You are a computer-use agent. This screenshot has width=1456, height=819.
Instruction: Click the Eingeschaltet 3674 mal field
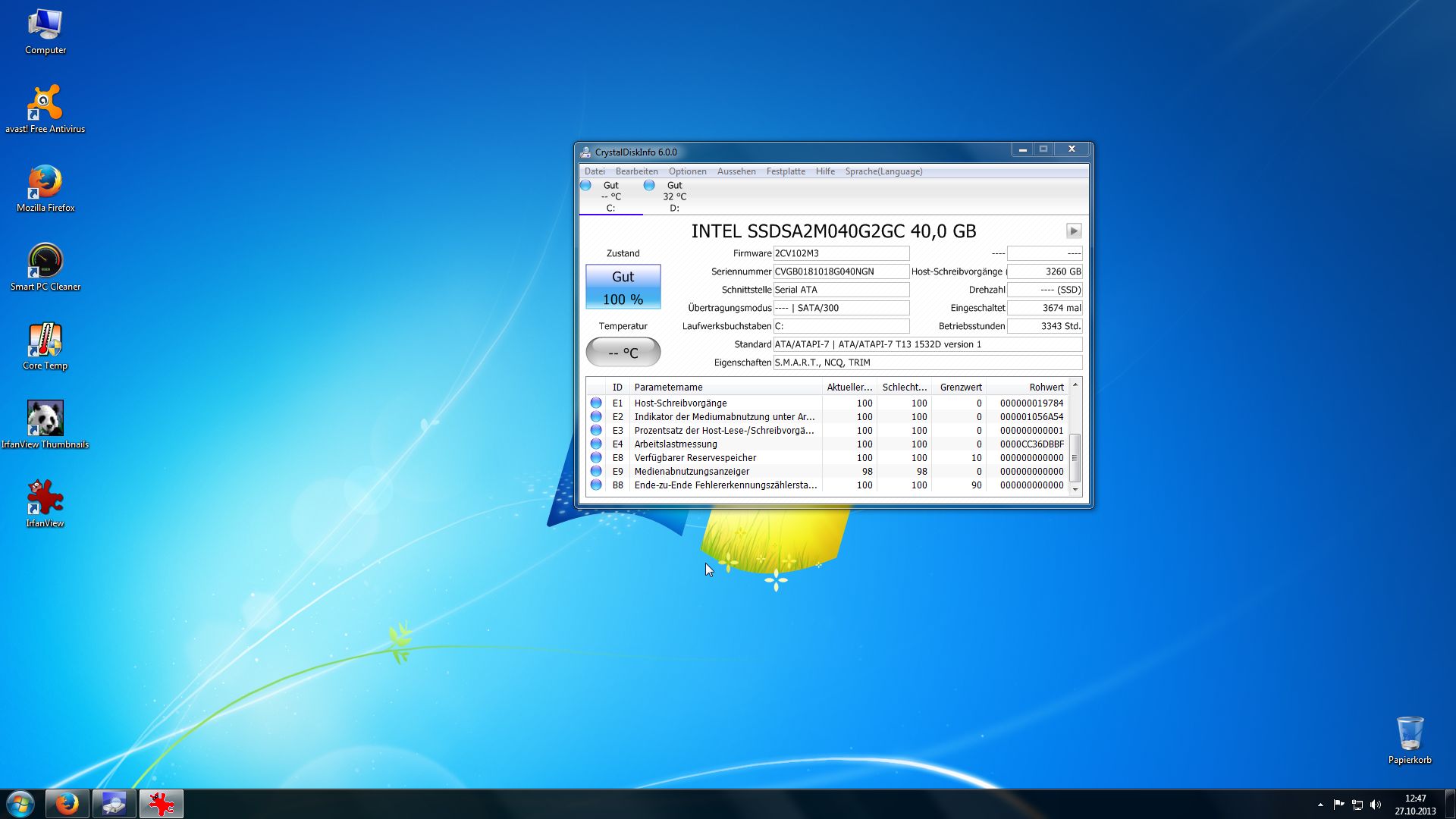(1045, 308)
